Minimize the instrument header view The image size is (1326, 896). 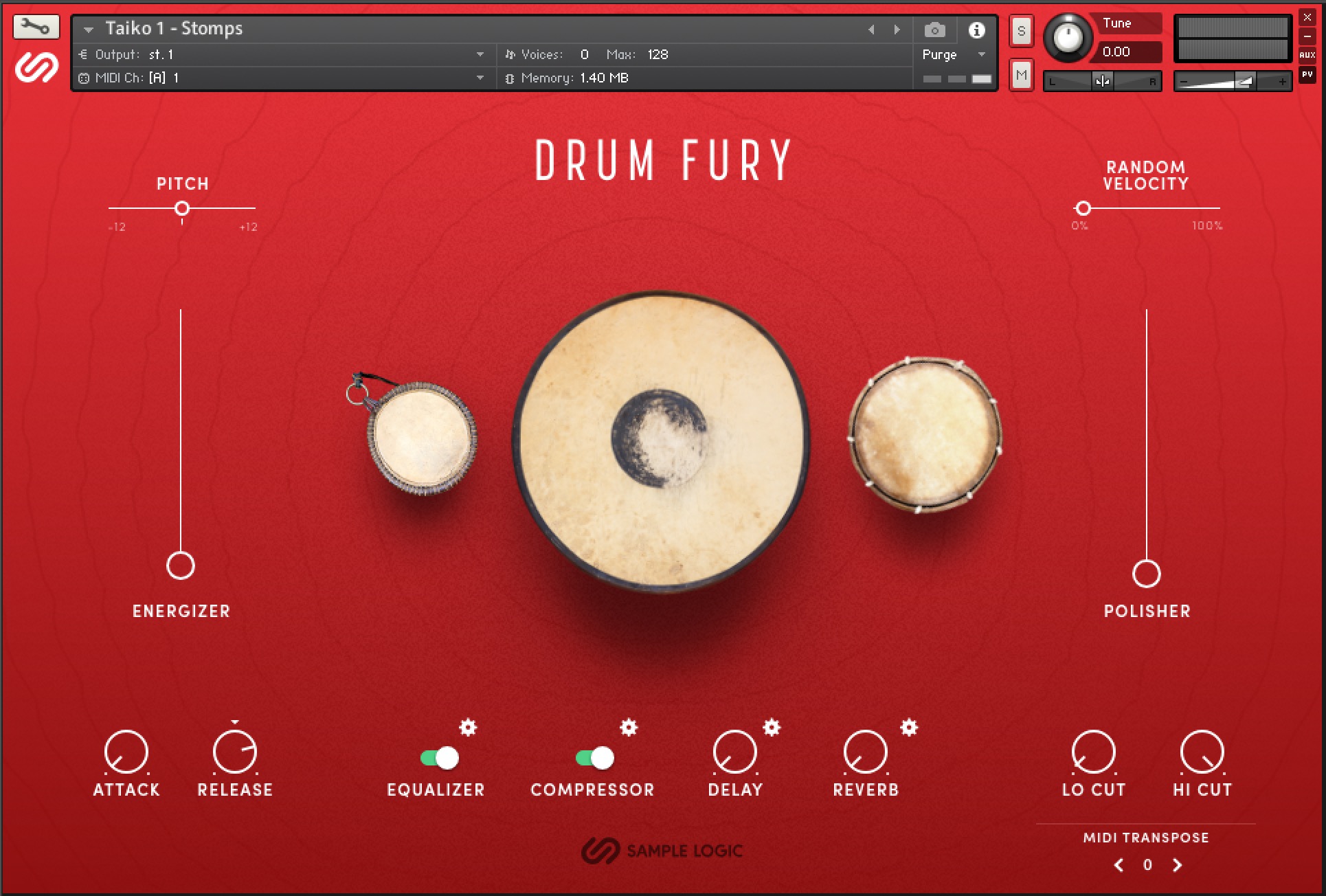tap(1307, 36)
